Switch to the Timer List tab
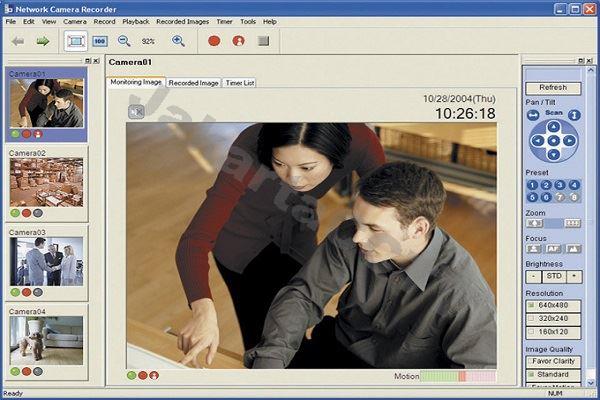Image resolution: width=600 pixels, height=400 pixels. point(240,82)
